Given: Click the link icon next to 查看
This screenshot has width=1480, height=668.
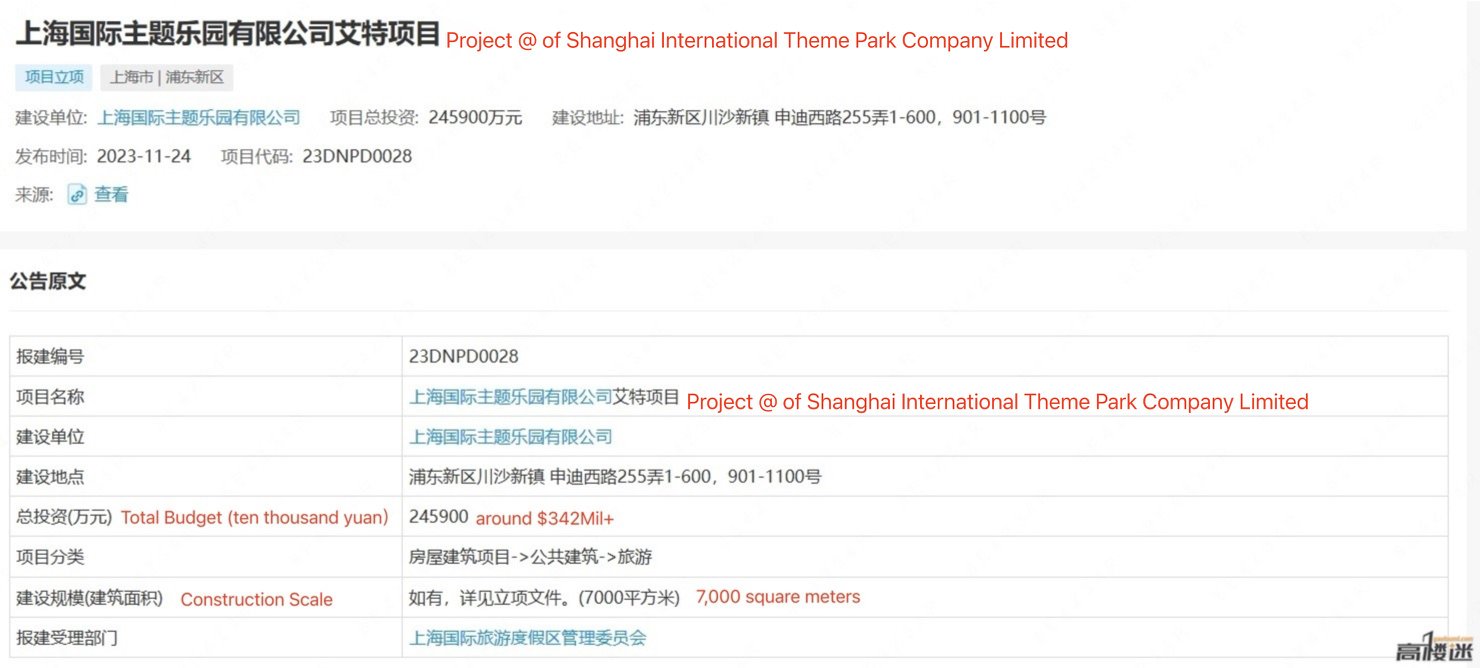Looking at the screenshot, I should click(77, 195).
